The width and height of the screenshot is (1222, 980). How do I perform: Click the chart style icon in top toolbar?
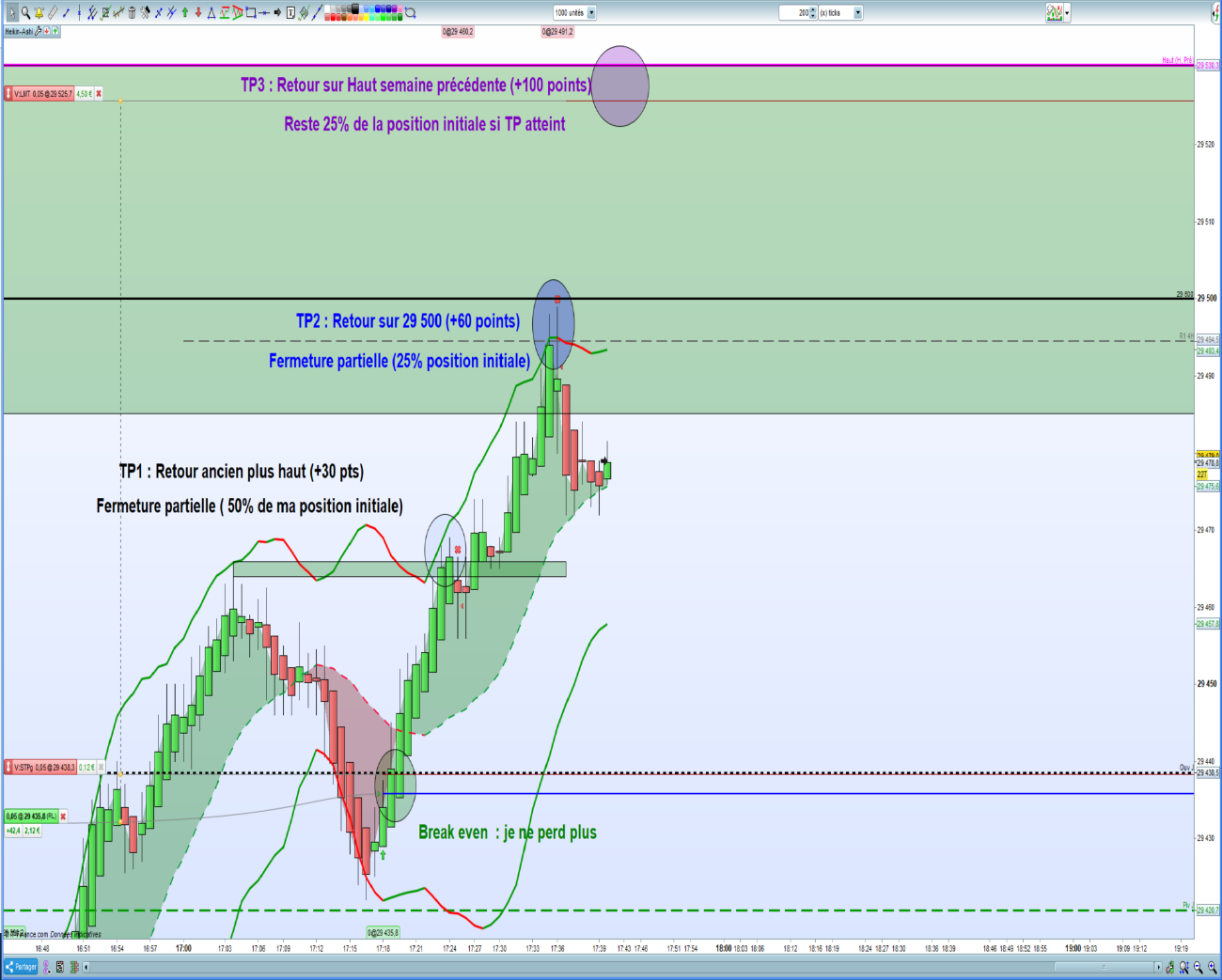pos(1055,13)
